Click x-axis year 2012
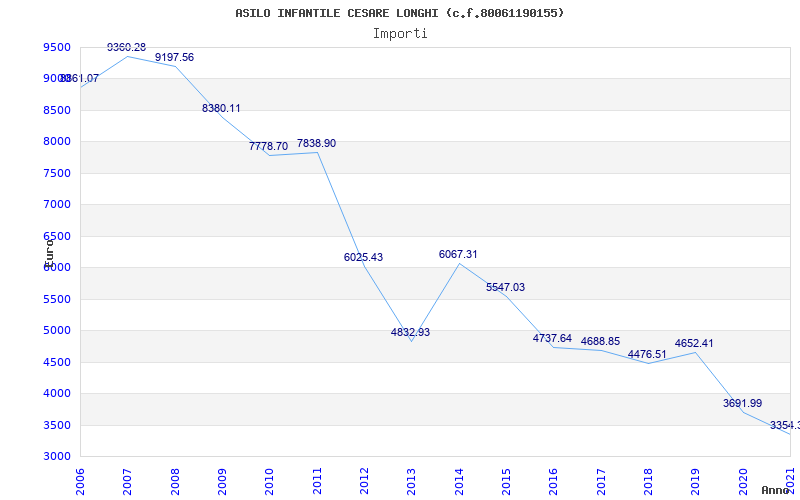 (364, 481)
